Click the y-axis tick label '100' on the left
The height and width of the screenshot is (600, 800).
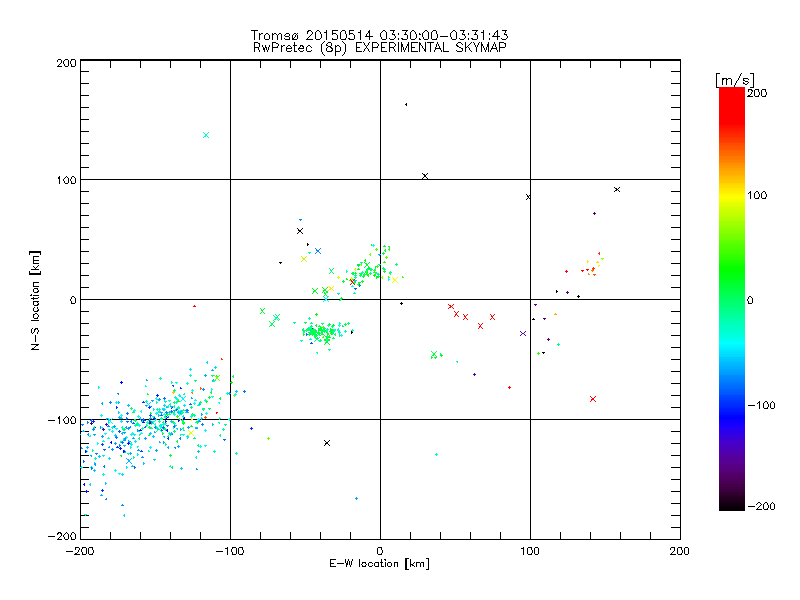[66, 180]
